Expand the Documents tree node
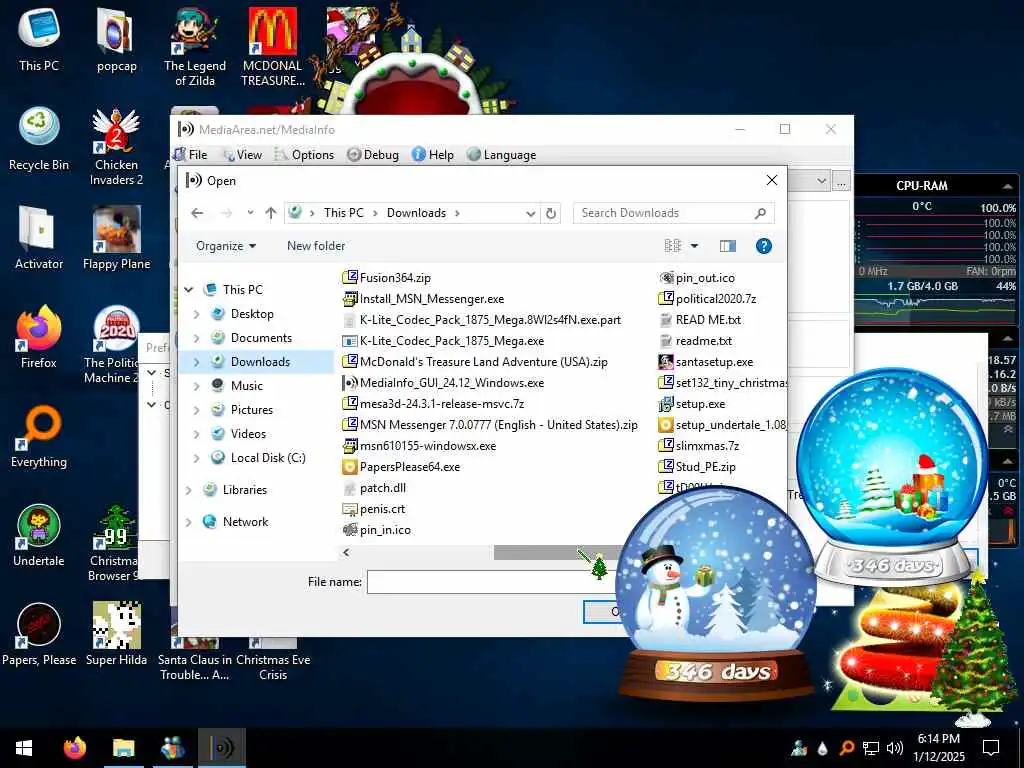 tap(197, 338)
